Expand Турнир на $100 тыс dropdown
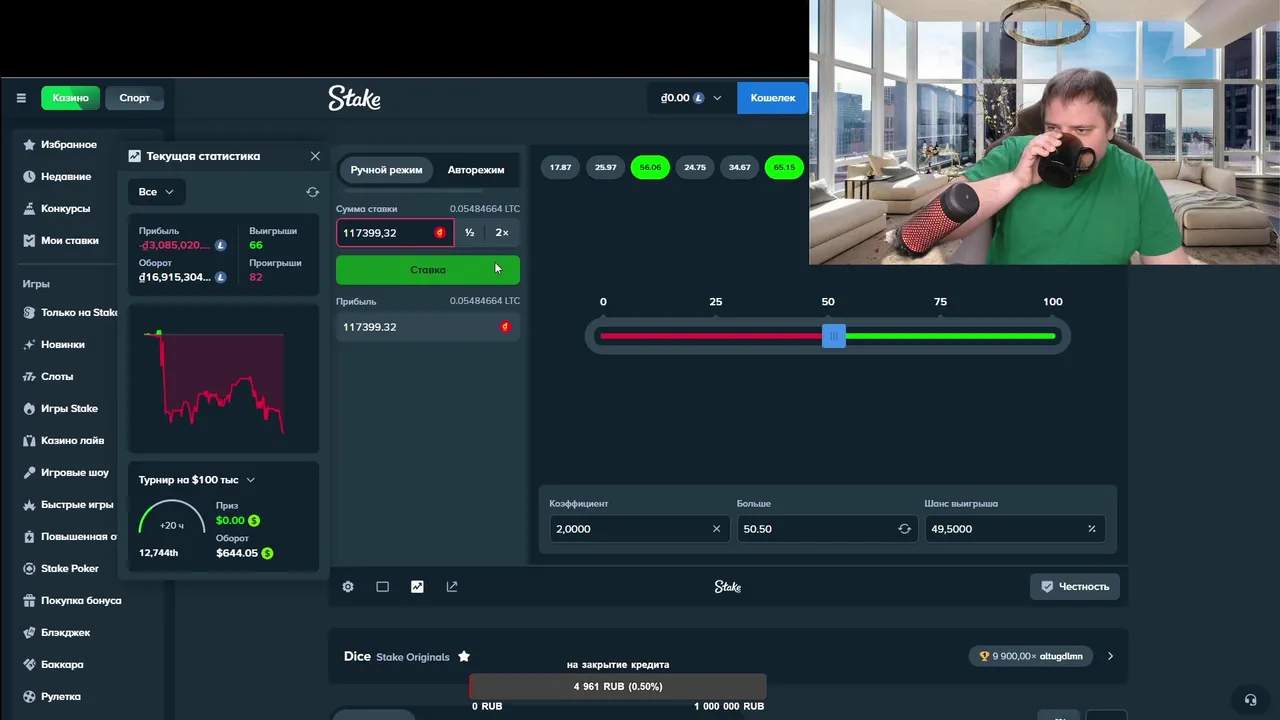Image resolution: width=1280 pixels, height=720 pixels. (x=251, y=480)
